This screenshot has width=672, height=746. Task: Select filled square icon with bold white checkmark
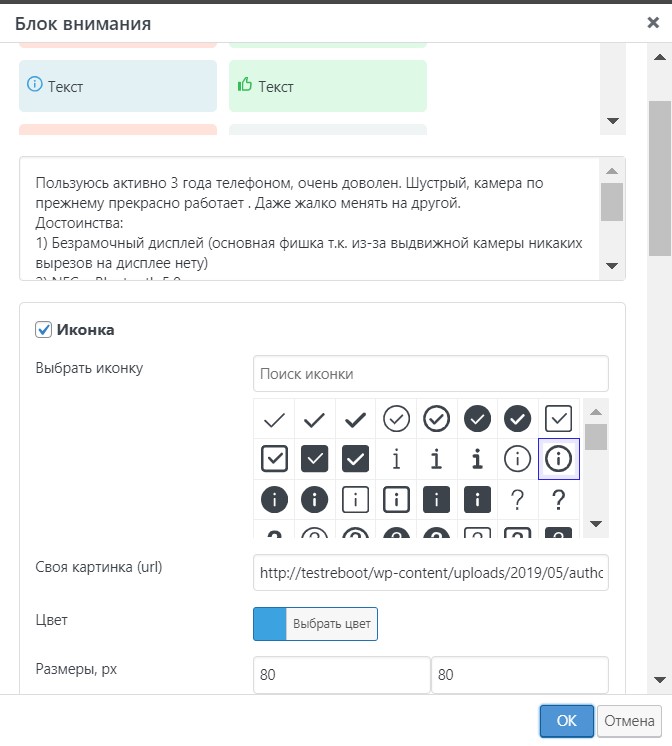click(x=356, y=459)
